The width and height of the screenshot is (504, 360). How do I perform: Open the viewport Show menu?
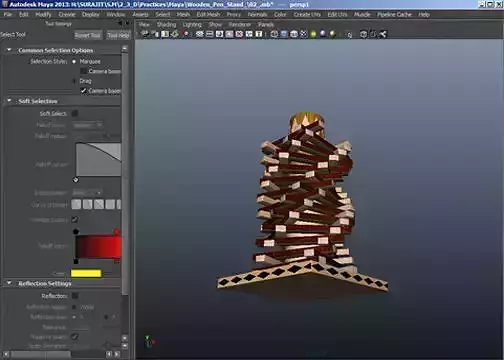point(215,24)
